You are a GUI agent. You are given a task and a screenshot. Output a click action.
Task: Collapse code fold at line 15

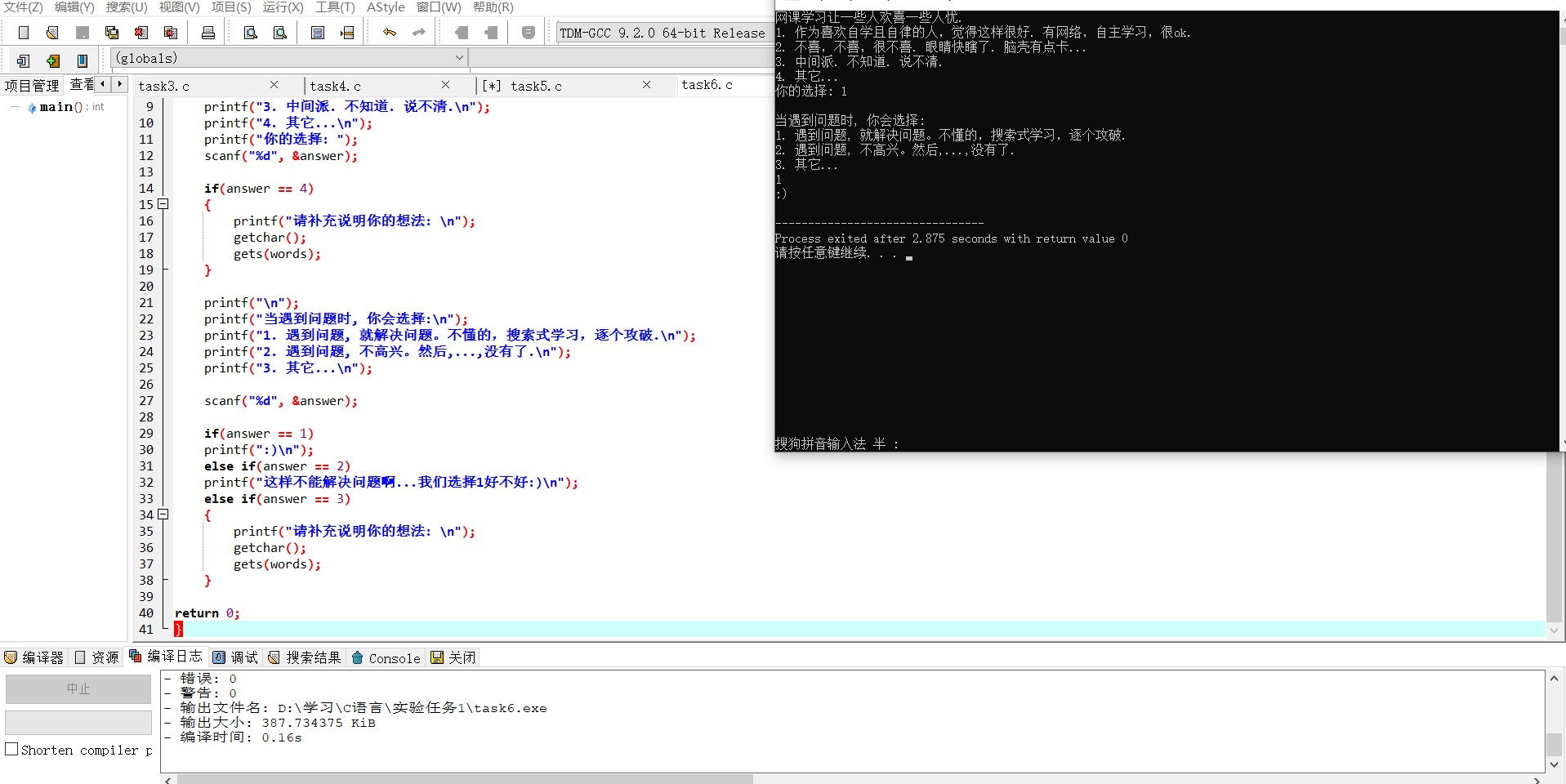click(163, 204)
